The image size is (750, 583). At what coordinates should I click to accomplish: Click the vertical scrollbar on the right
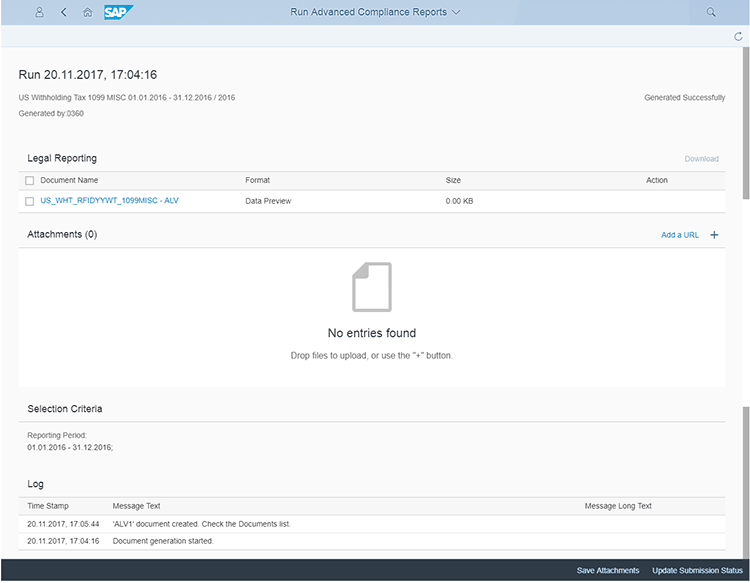click(x=745, y=120)
